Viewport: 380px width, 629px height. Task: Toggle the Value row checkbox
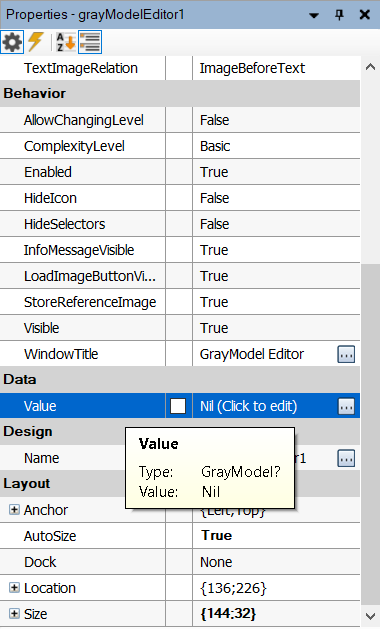coord(178,406)
